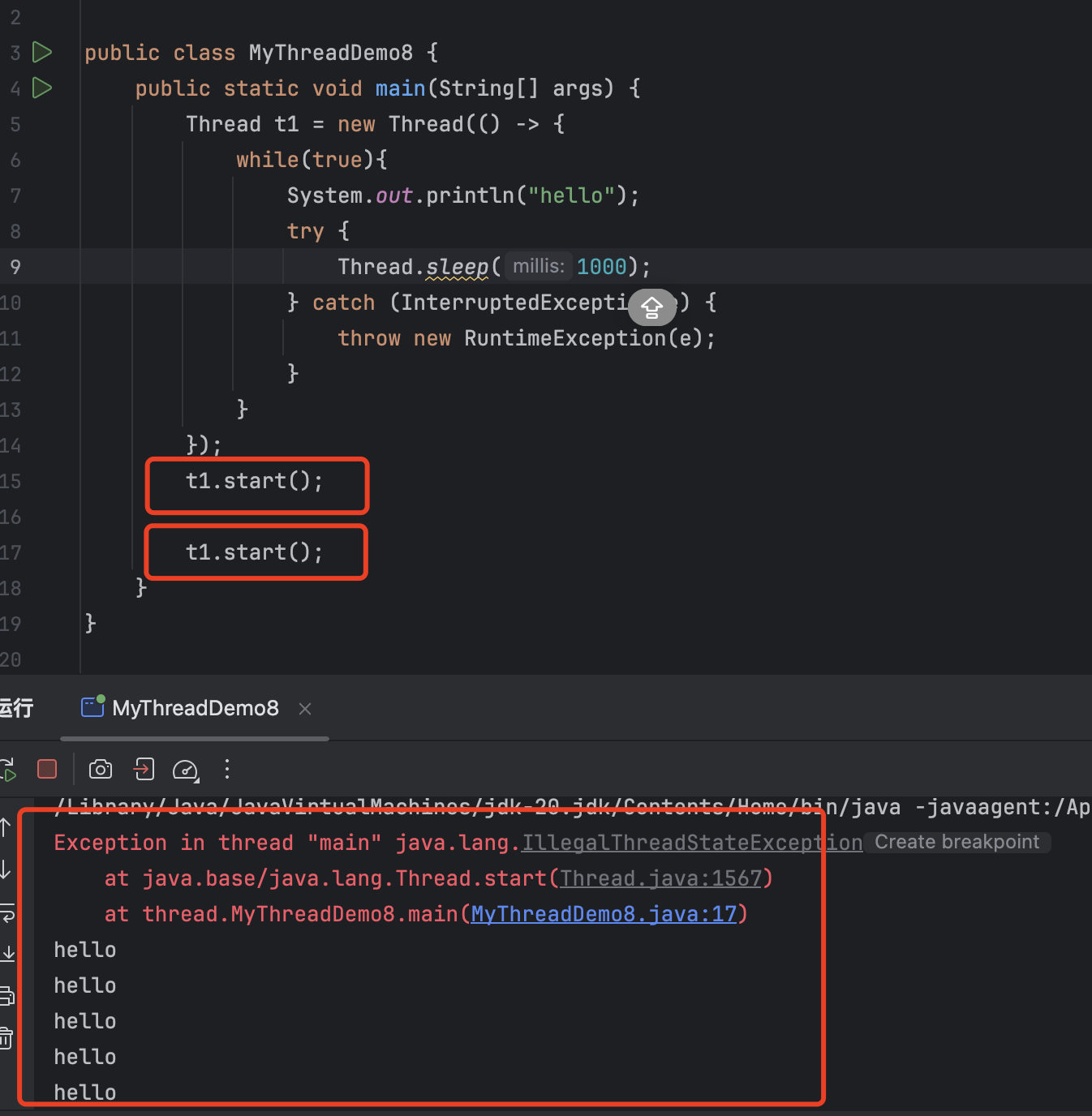Toggle scroll to end of console output
The image size is (1092, 1116).
(7, 954)
